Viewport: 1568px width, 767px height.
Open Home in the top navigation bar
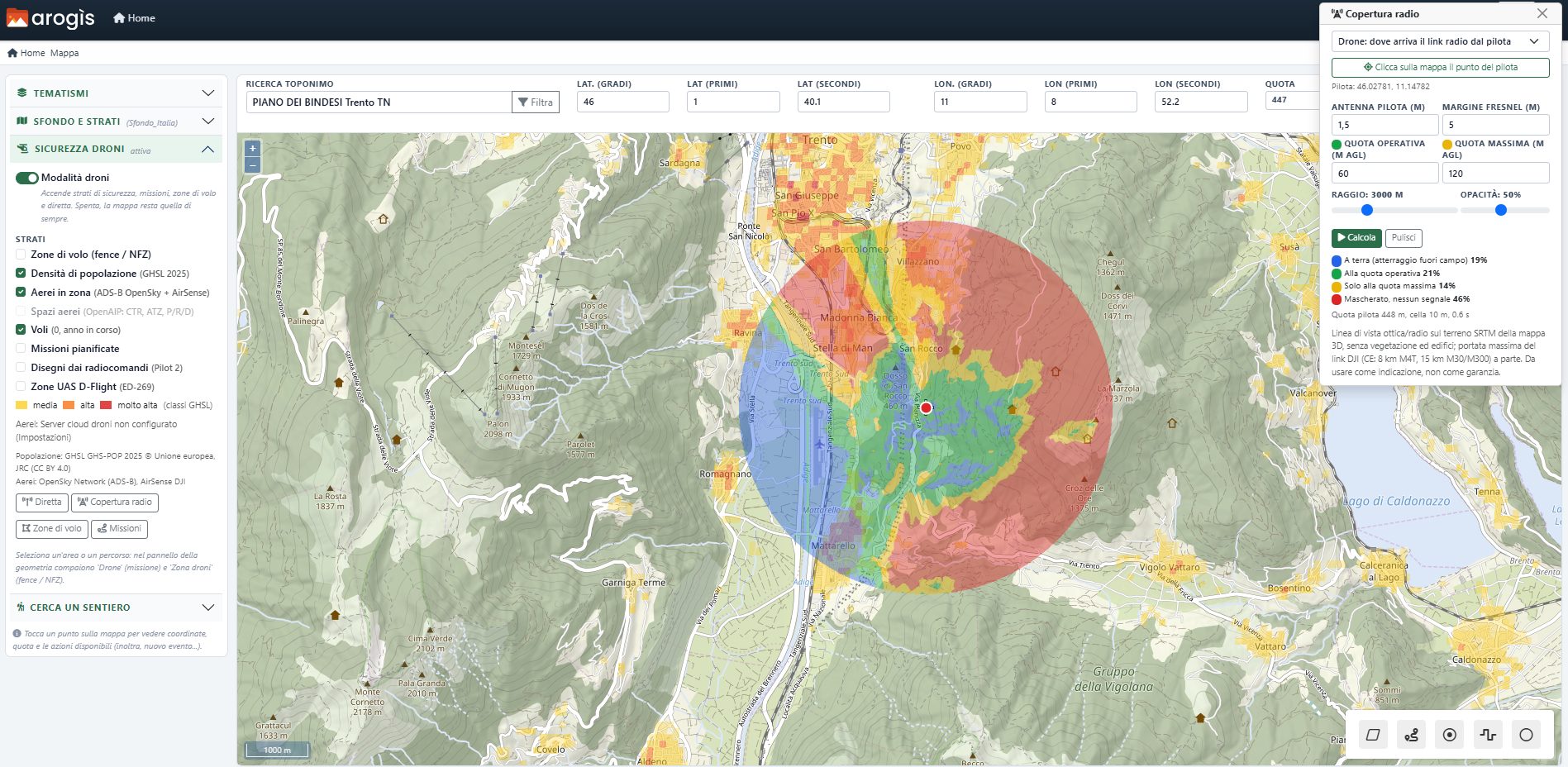coord(134,18)
